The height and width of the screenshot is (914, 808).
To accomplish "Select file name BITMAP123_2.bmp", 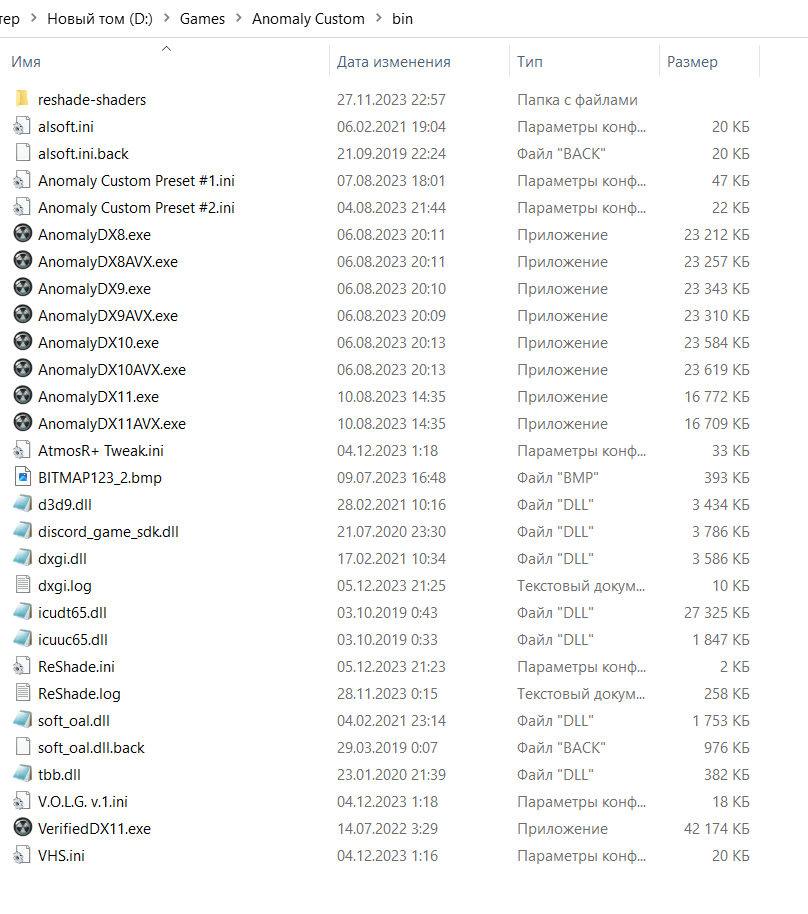I will [100, 477].
